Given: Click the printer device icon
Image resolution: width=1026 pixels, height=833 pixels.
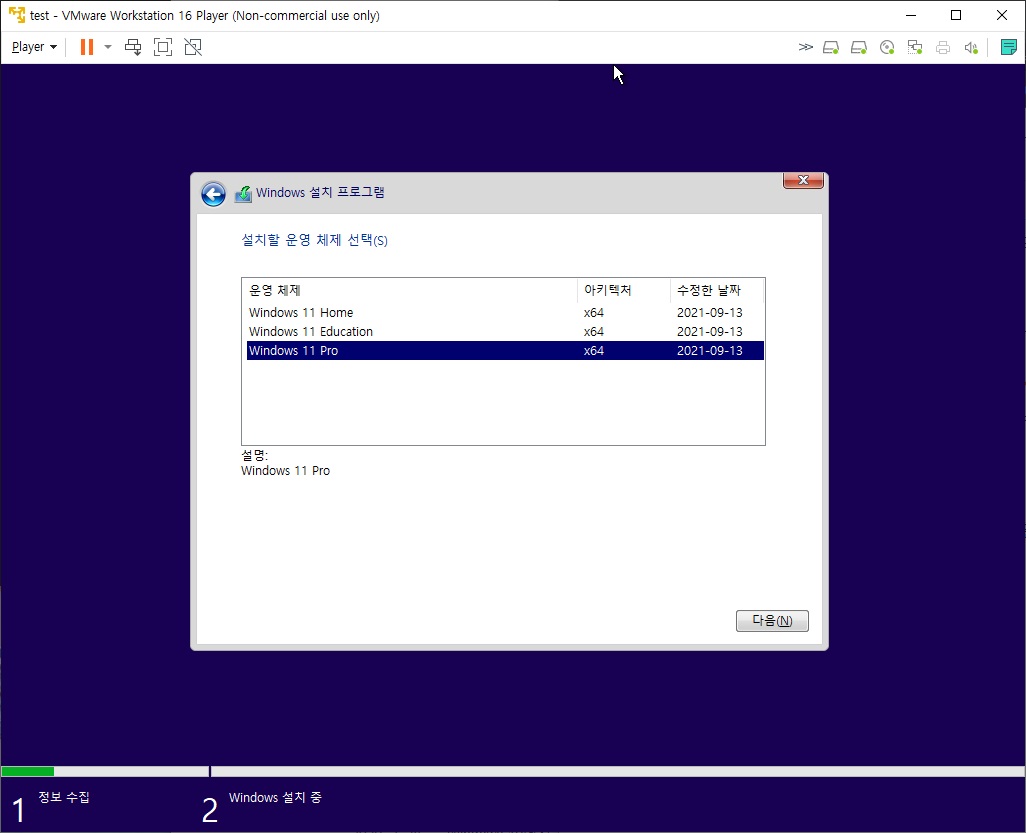Looking at the screenshot, I should [943, 47].
